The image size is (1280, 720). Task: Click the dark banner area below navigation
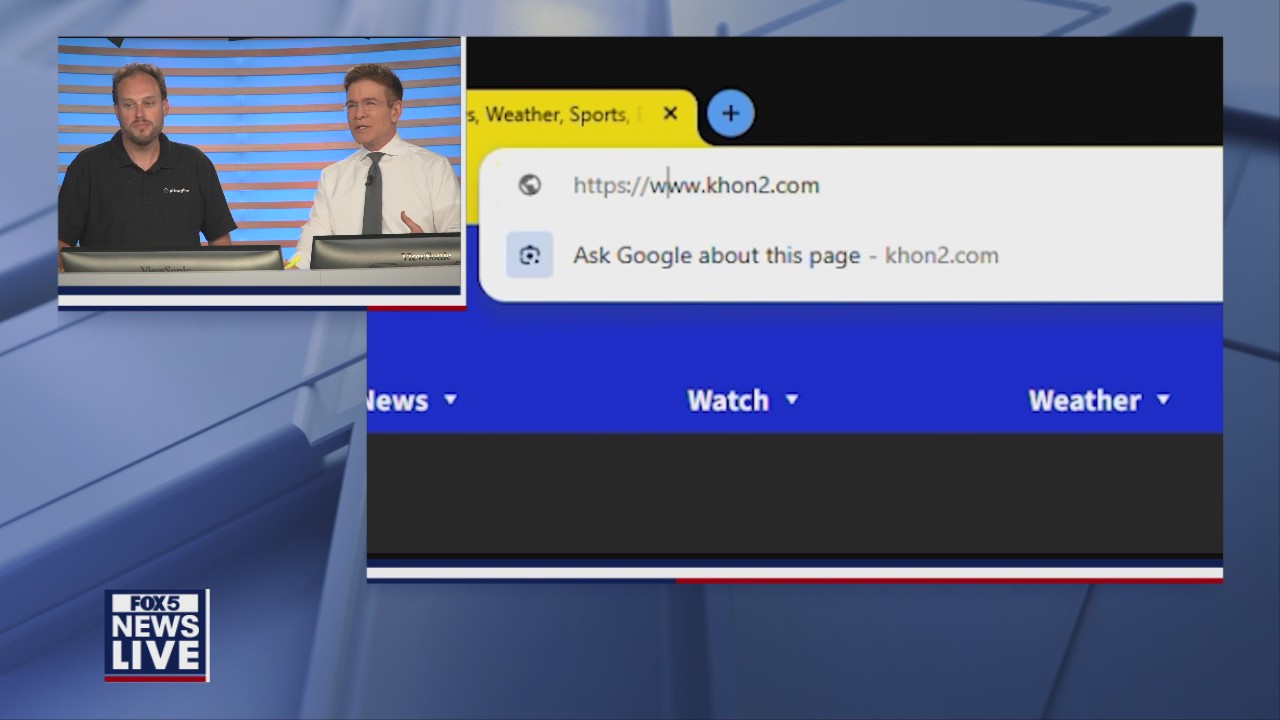[x=794, y=492]
